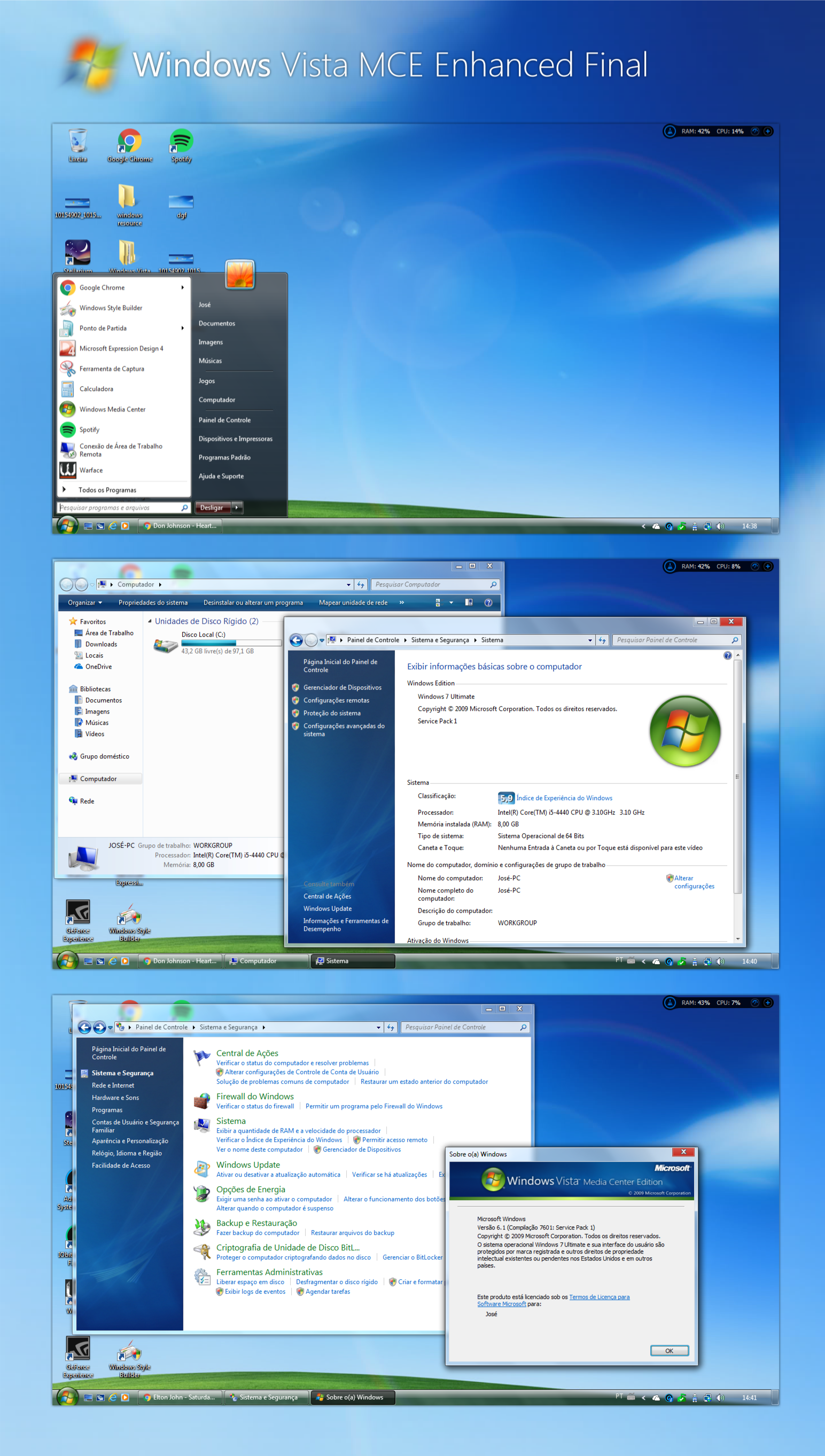Image resolution: width=825 pixels, height=1456 pixels.
Task: Select Rede in the Computador window navigation pane
Action: point(82,801)
